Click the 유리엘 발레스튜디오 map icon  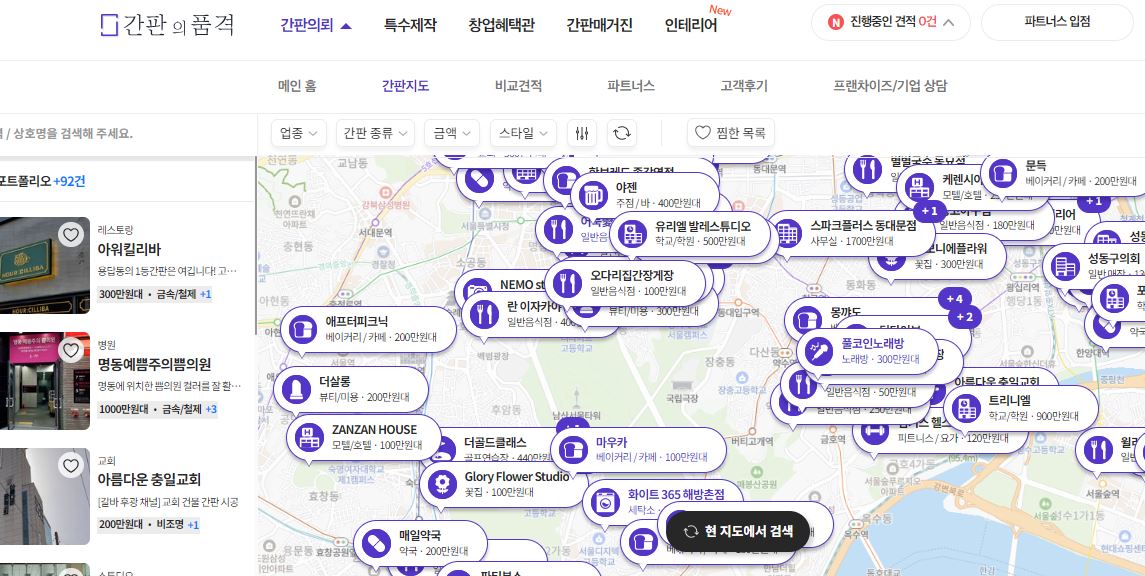[630, 234]
